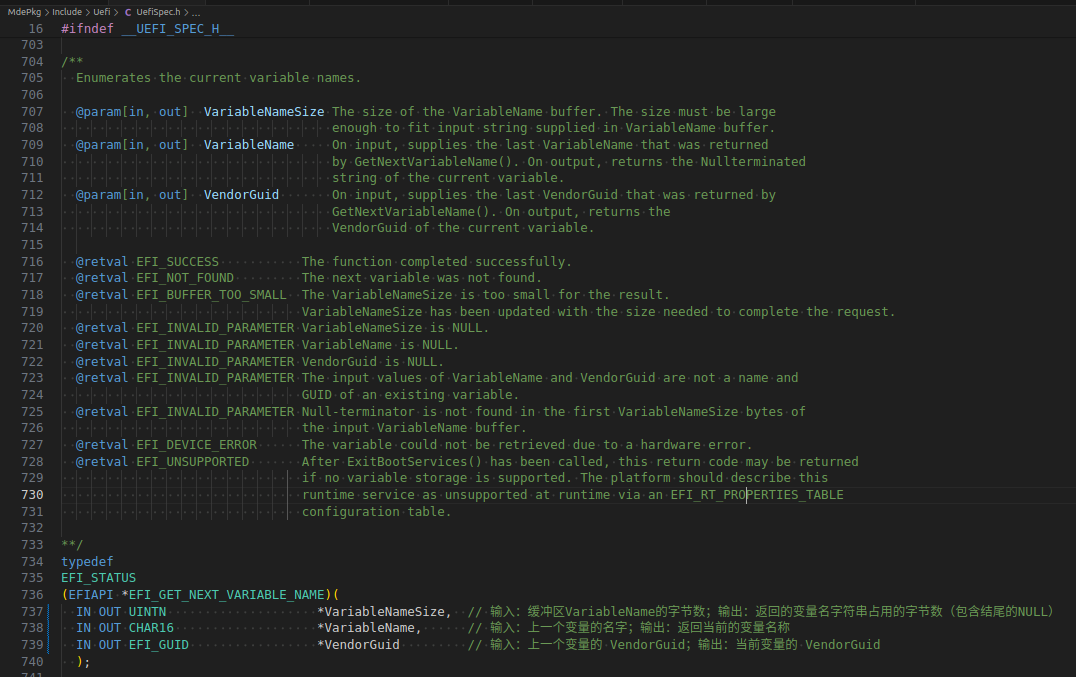Open the Uefi breadcrumb dropdown
Image resolution: width=1076 pixels, height=677 pixels.
101,12
